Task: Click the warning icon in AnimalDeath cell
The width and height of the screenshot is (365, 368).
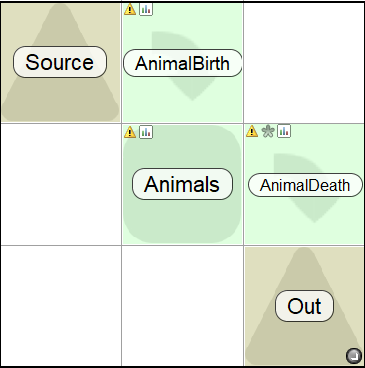Action: (x=252, y=131)
